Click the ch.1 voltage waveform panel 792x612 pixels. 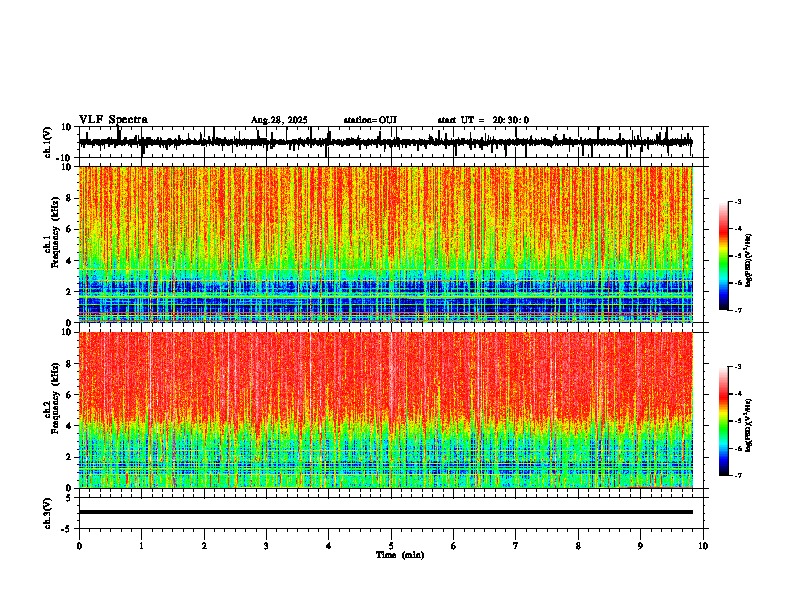pyautogui.click(x=391, y=142)
